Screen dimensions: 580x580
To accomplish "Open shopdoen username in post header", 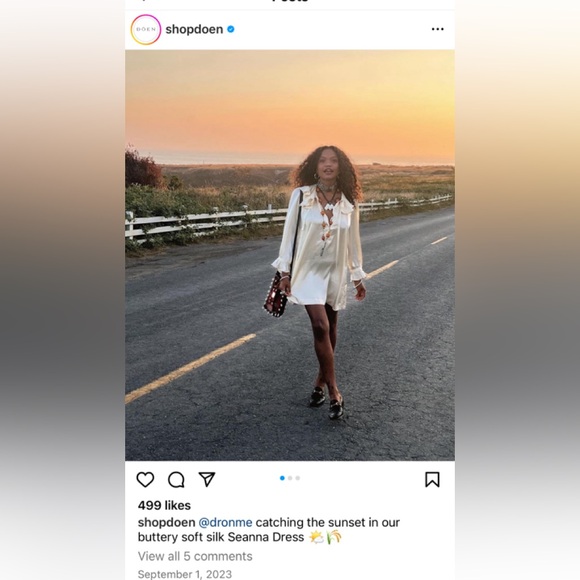I will coord(194,29).
